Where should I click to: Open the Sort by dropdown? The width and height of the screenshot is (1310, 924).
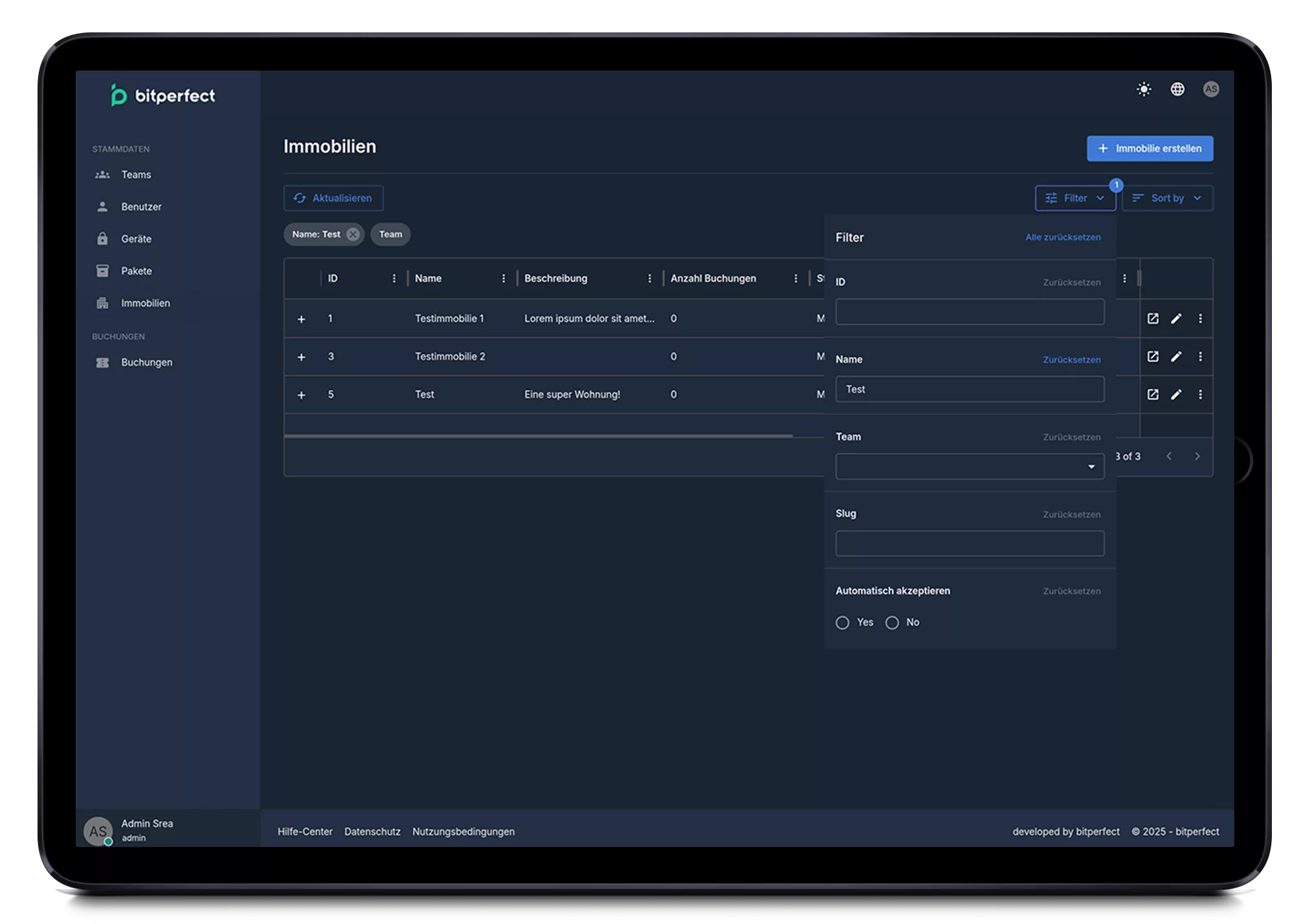1167,198
